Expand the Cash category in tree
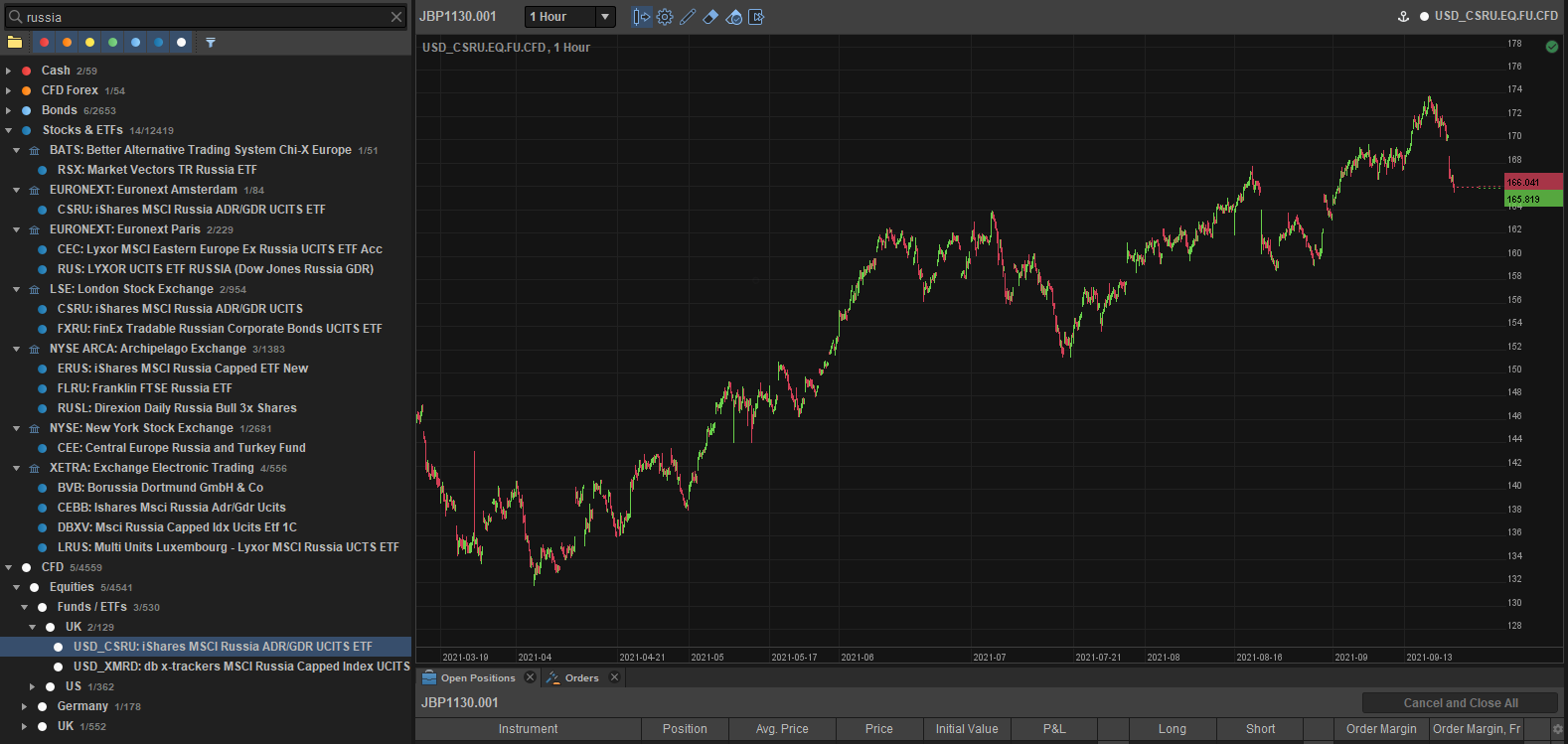Image resolution: width=1568 pixels, height=744 pixels. point(9,71)
